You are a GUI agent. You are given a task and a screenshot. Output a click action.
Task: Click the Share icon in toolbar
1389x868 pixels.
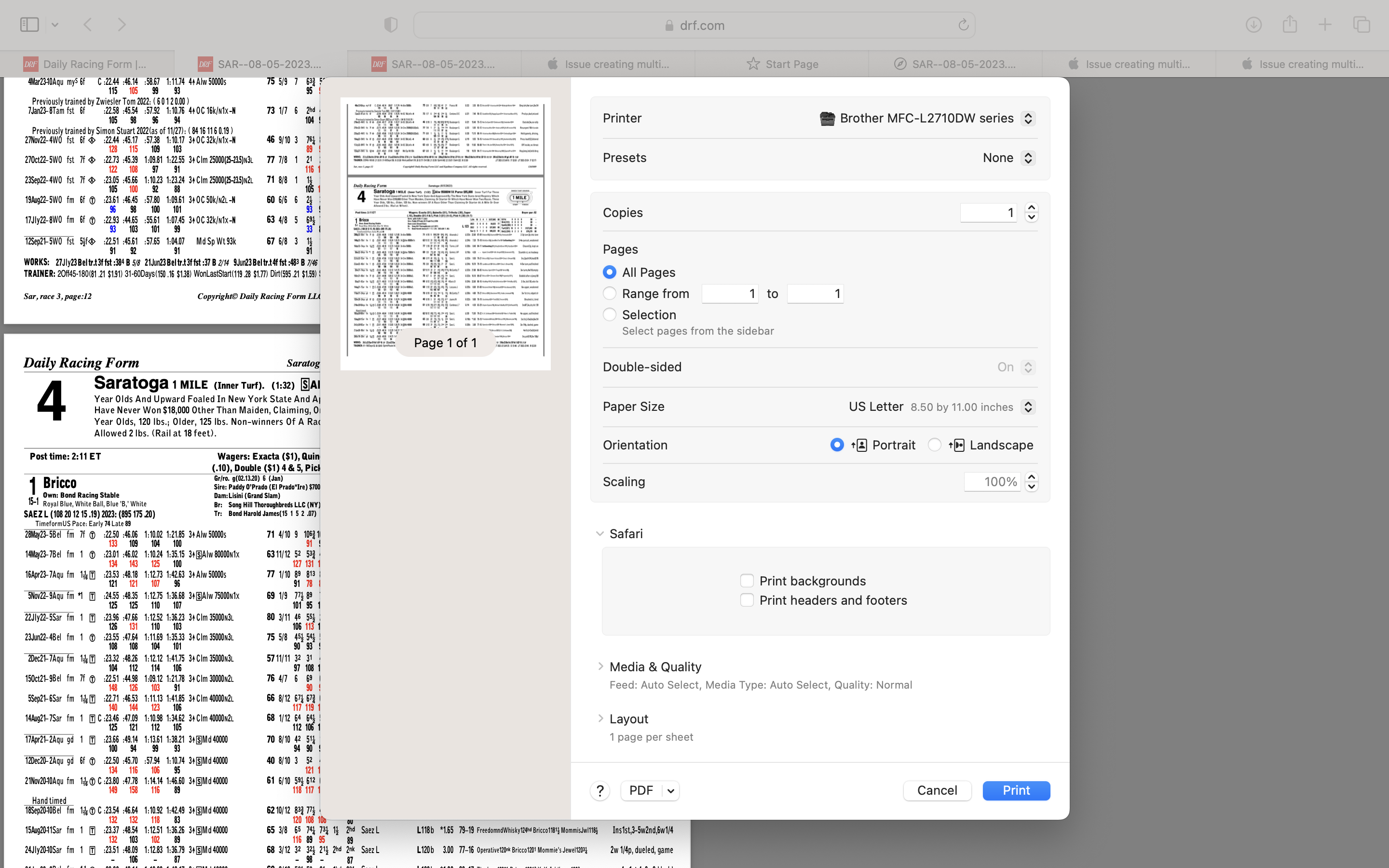(1290, 25)
